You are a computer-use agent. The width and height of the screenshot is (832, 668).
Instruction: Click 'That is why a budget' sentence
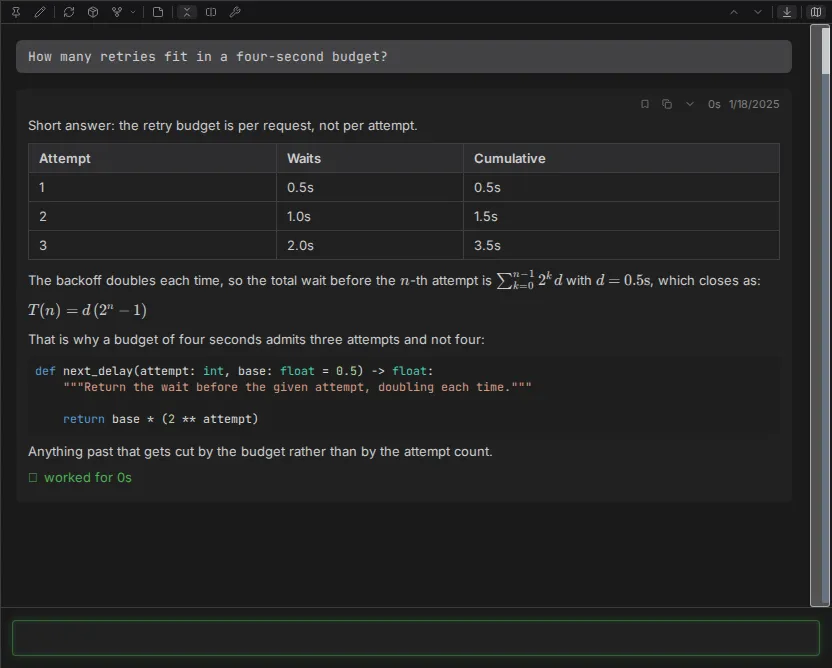[256, 340]
